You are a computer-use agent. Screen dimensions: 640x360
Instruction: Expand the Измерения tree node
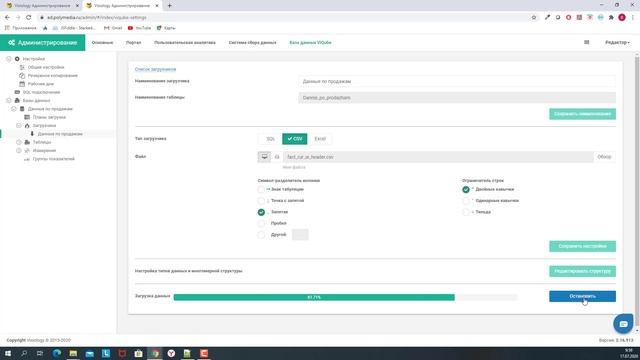click(19, 151)
